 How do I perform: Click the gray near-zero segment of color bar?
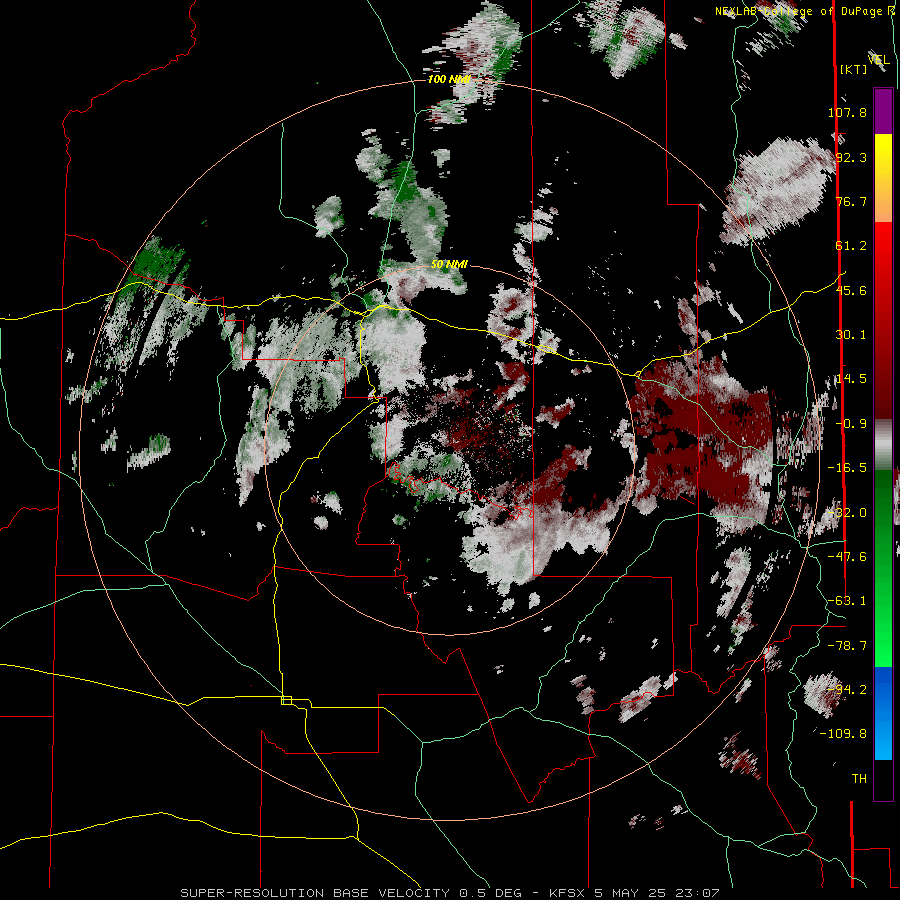coord(883,442)
